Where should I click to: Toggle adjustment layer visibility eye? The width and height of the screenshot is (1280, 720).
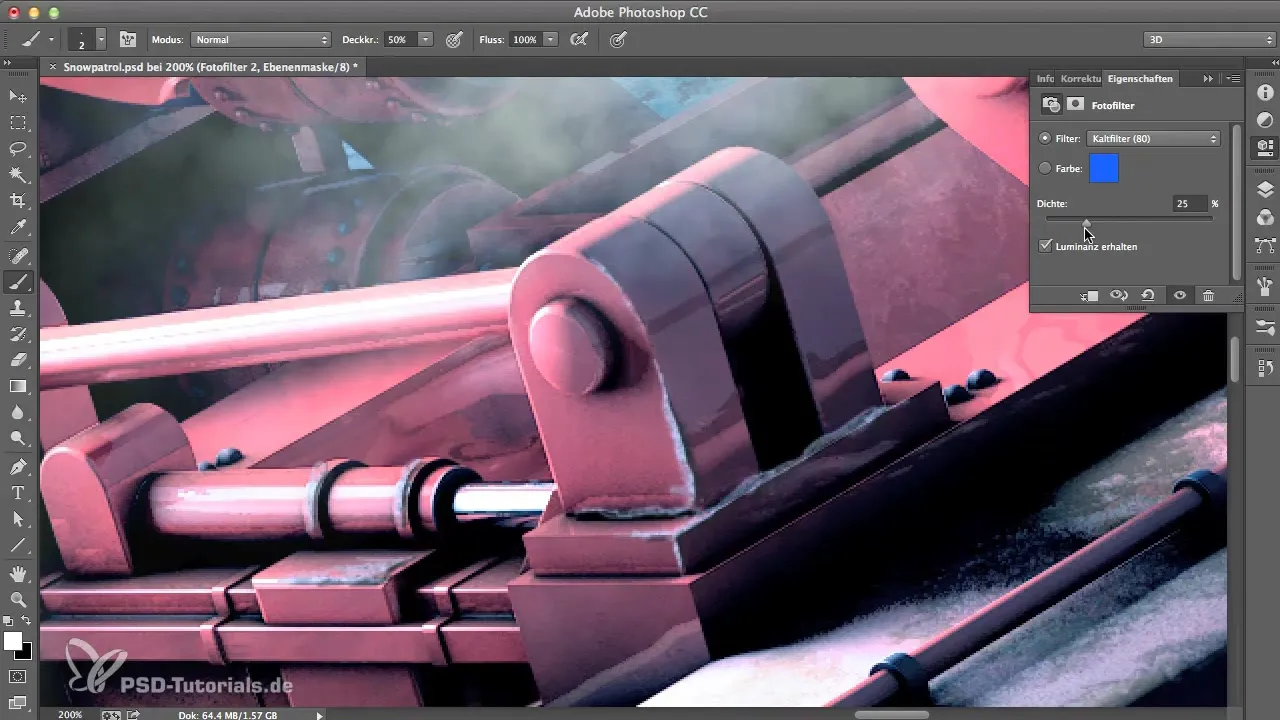point(1180,296)
